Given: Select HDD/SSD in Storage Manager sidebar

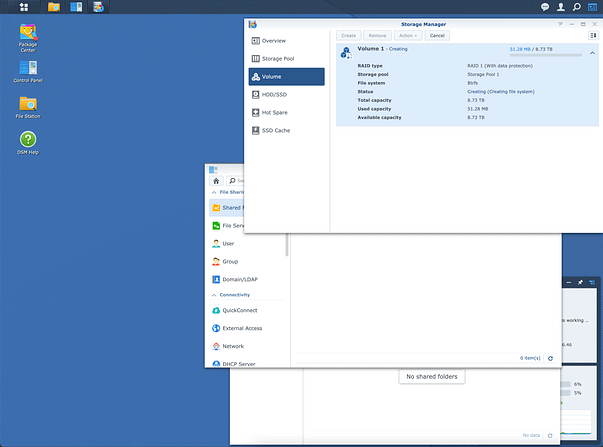Looking at the screenshot, I should click(276, 94).
